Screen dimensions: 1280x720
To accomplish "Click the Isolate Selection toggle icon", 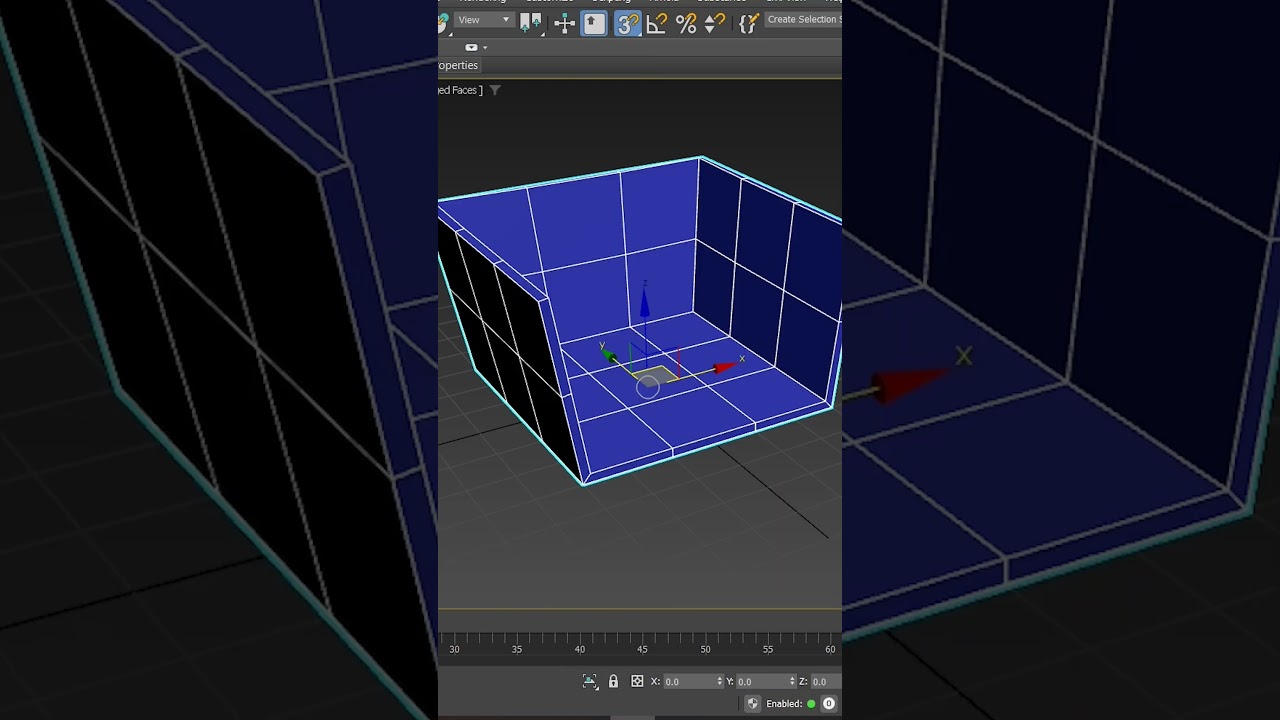I will click(590, 681).
